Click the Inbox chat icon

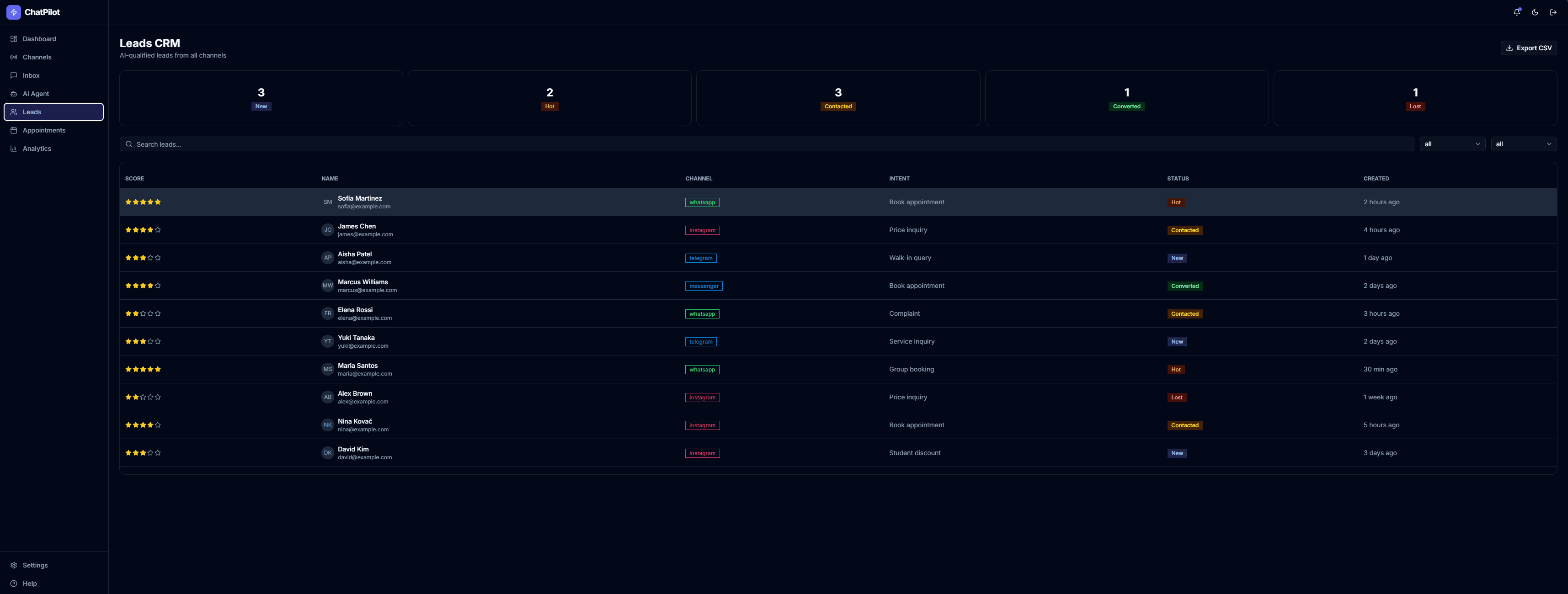(x=13, y=75)
